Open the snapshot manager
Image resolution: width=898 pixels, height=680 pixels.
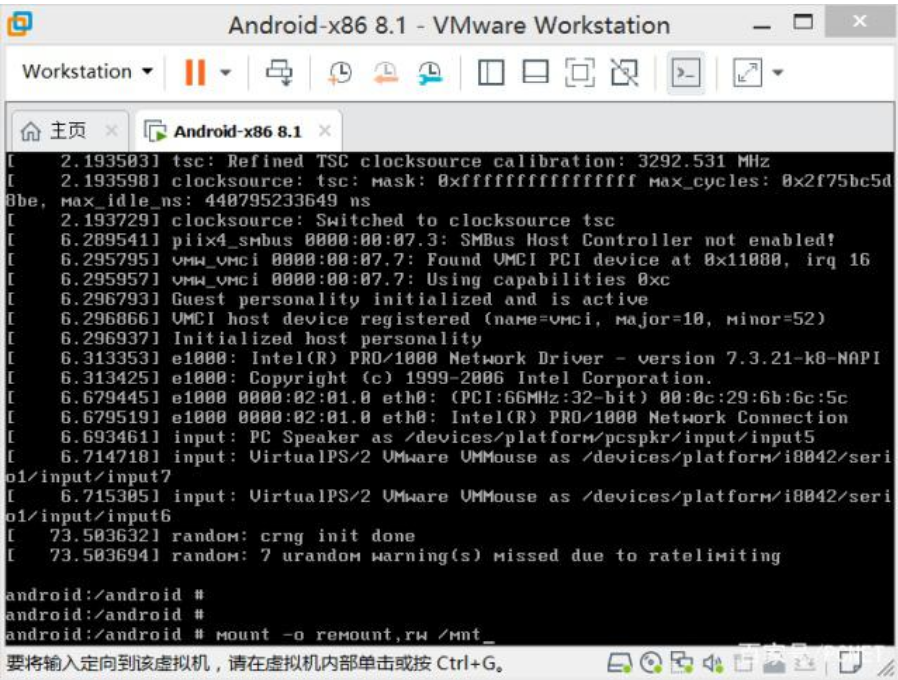tap(430, 73)
